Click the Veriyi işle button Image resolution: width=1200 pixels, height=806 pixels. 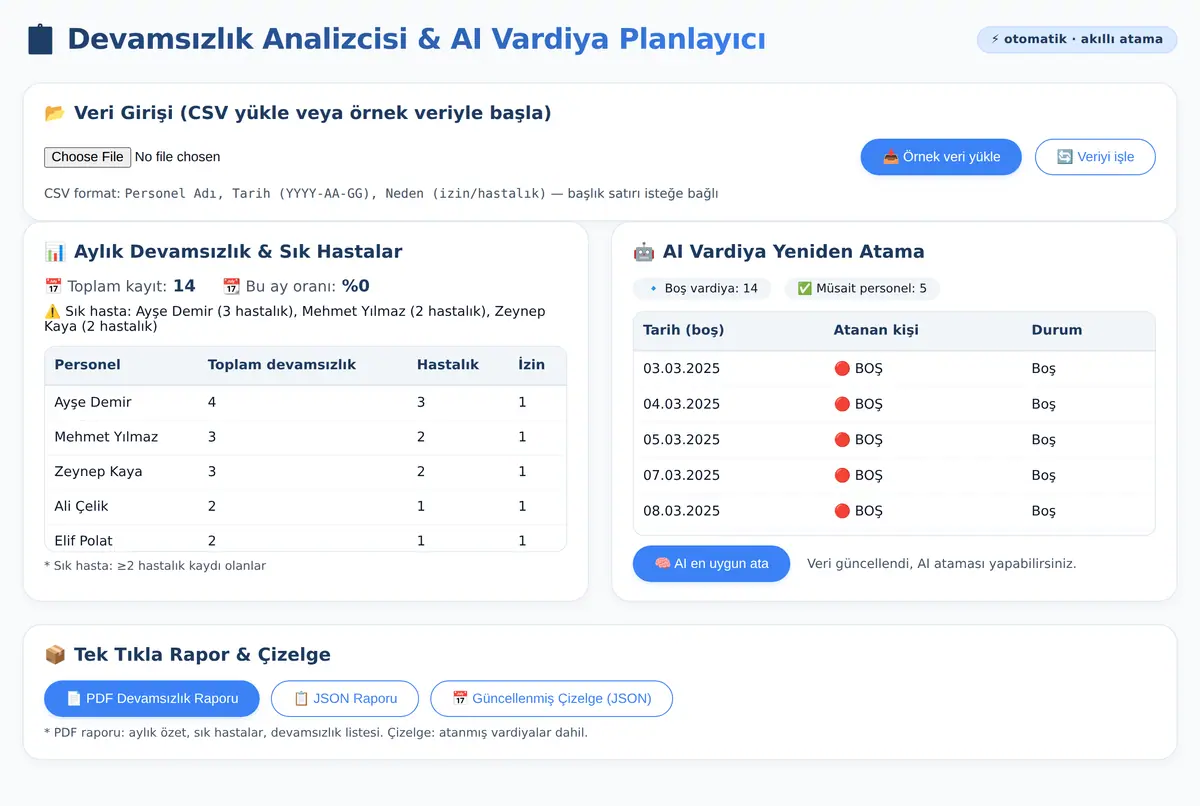[x=1095, y=157]
